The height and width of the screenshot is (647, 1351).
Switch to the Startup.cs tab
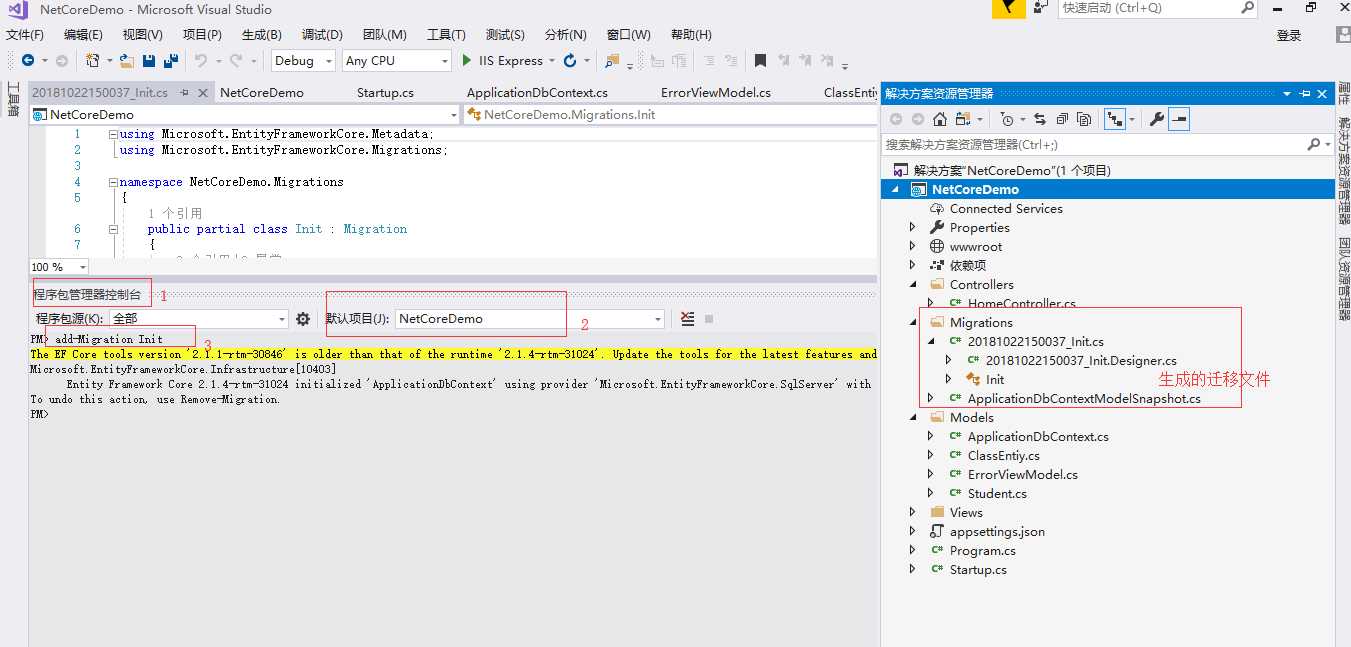point(385,93)
